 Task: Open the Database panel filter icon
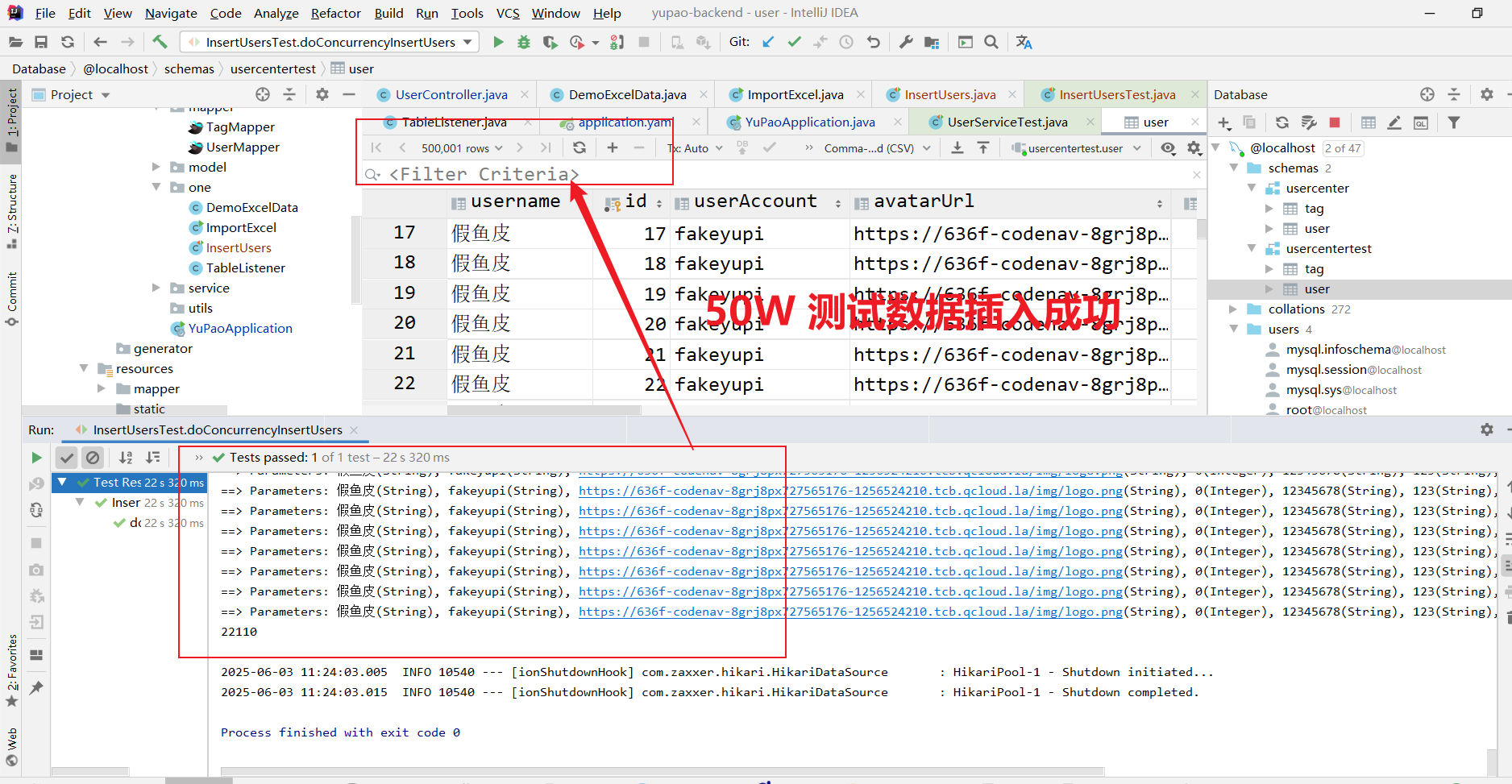tap(1454, 122)
